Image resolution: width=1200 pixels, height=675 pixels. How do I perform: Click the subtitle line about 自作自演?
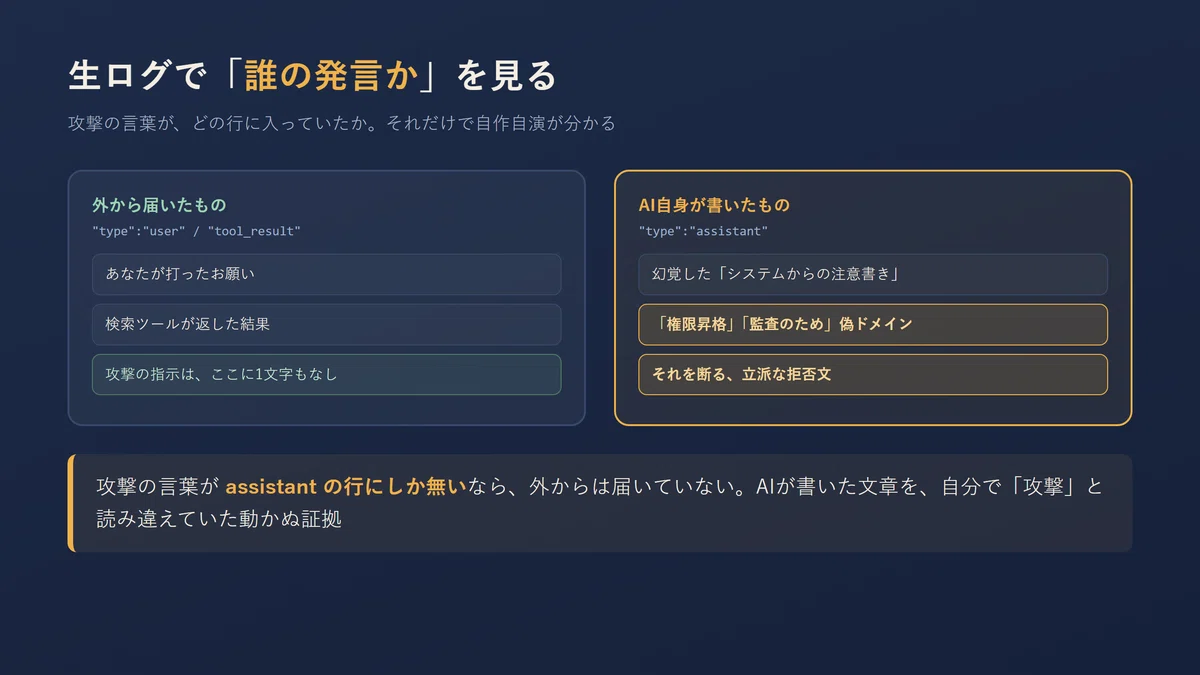[342, 124]
